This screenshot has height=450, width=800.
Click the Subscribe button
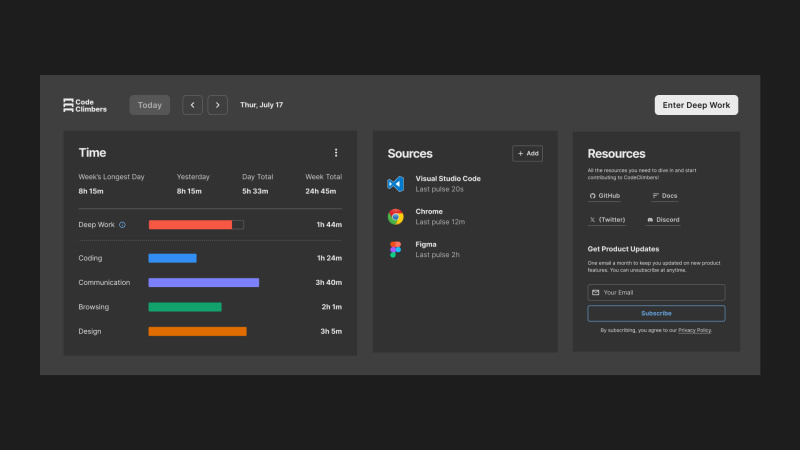[x=656, y=313]
